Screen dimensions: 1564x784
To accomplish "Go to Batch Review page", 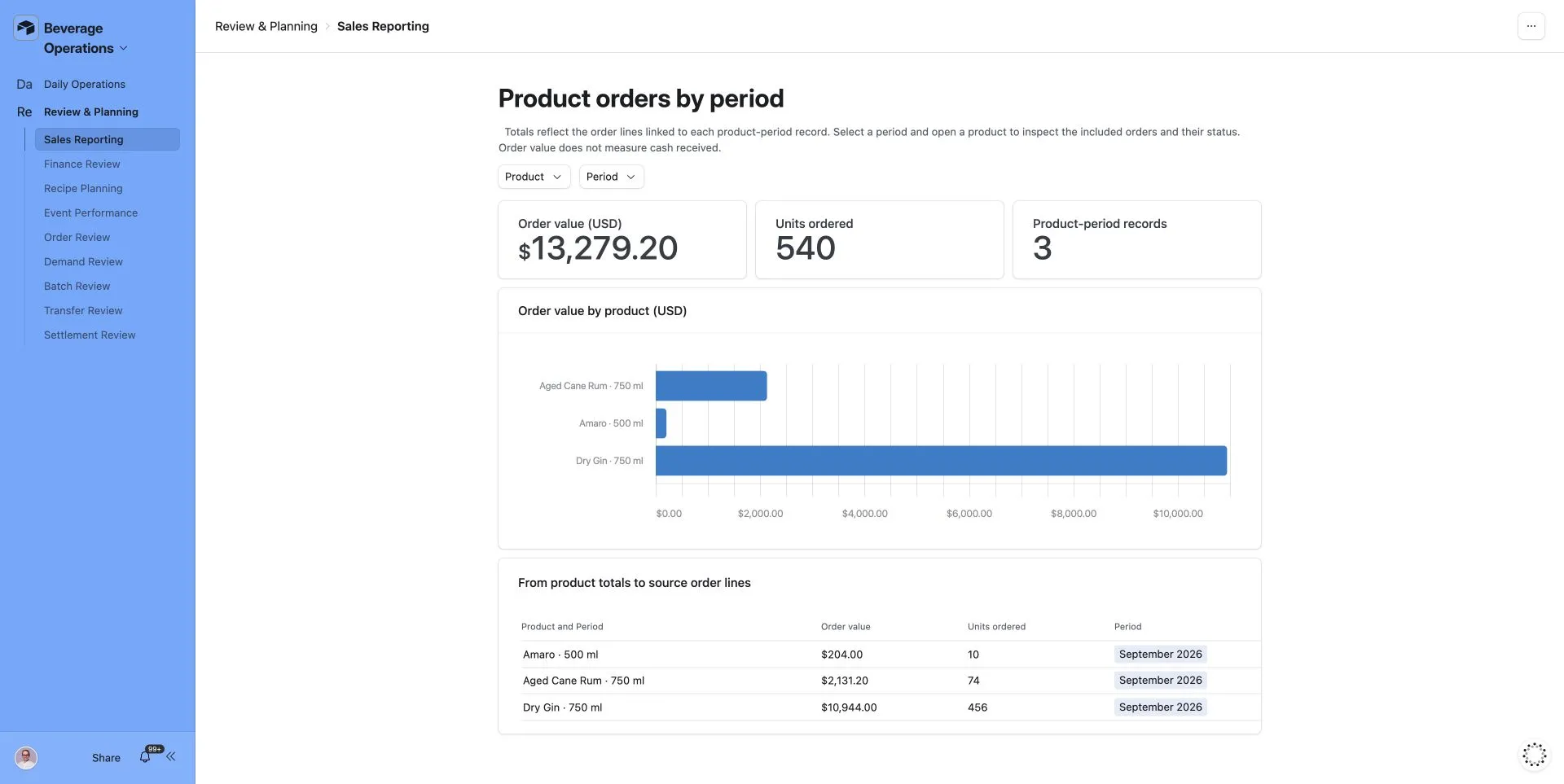I will tap(77, 286).
